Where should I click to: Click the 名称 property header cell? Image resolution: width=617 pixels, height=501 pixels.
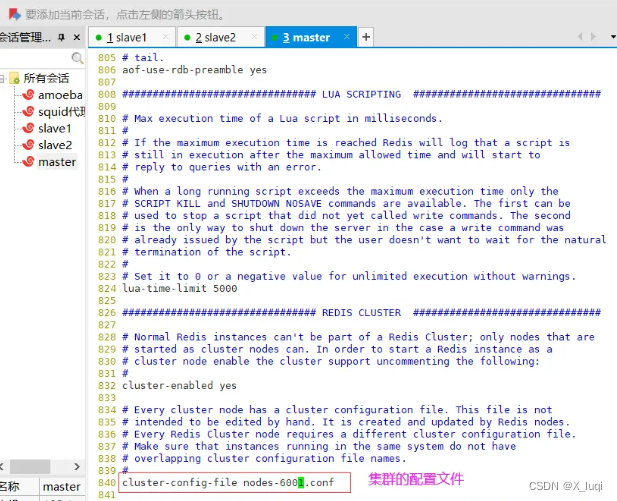(x=19, y=487)
